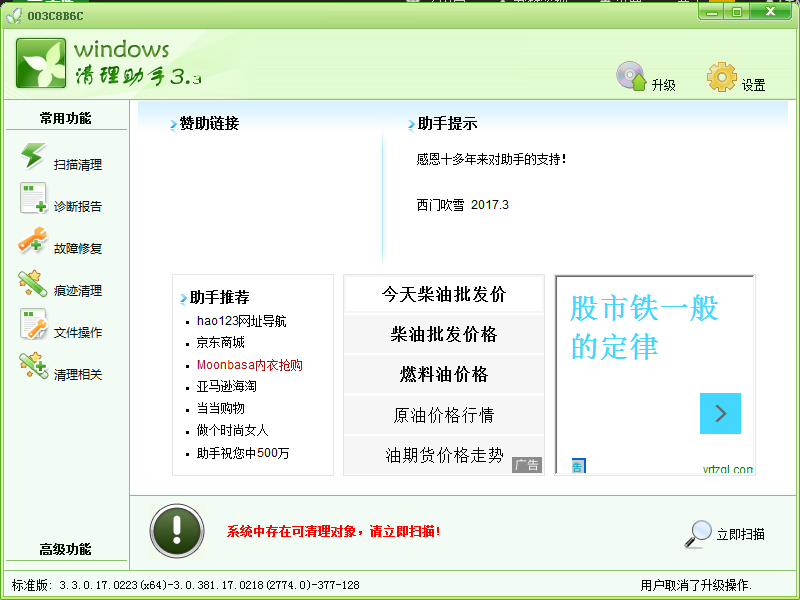800x600 pixels.
Task: Click the magnifier icon next to 立即扫描
Action: pos(697,530)
